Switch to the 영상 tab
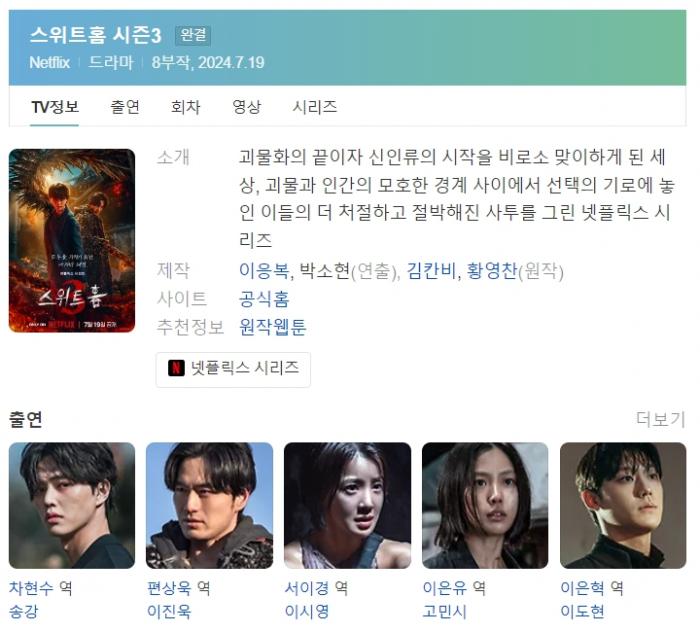 pyautogui.click(x=246, y=107)
